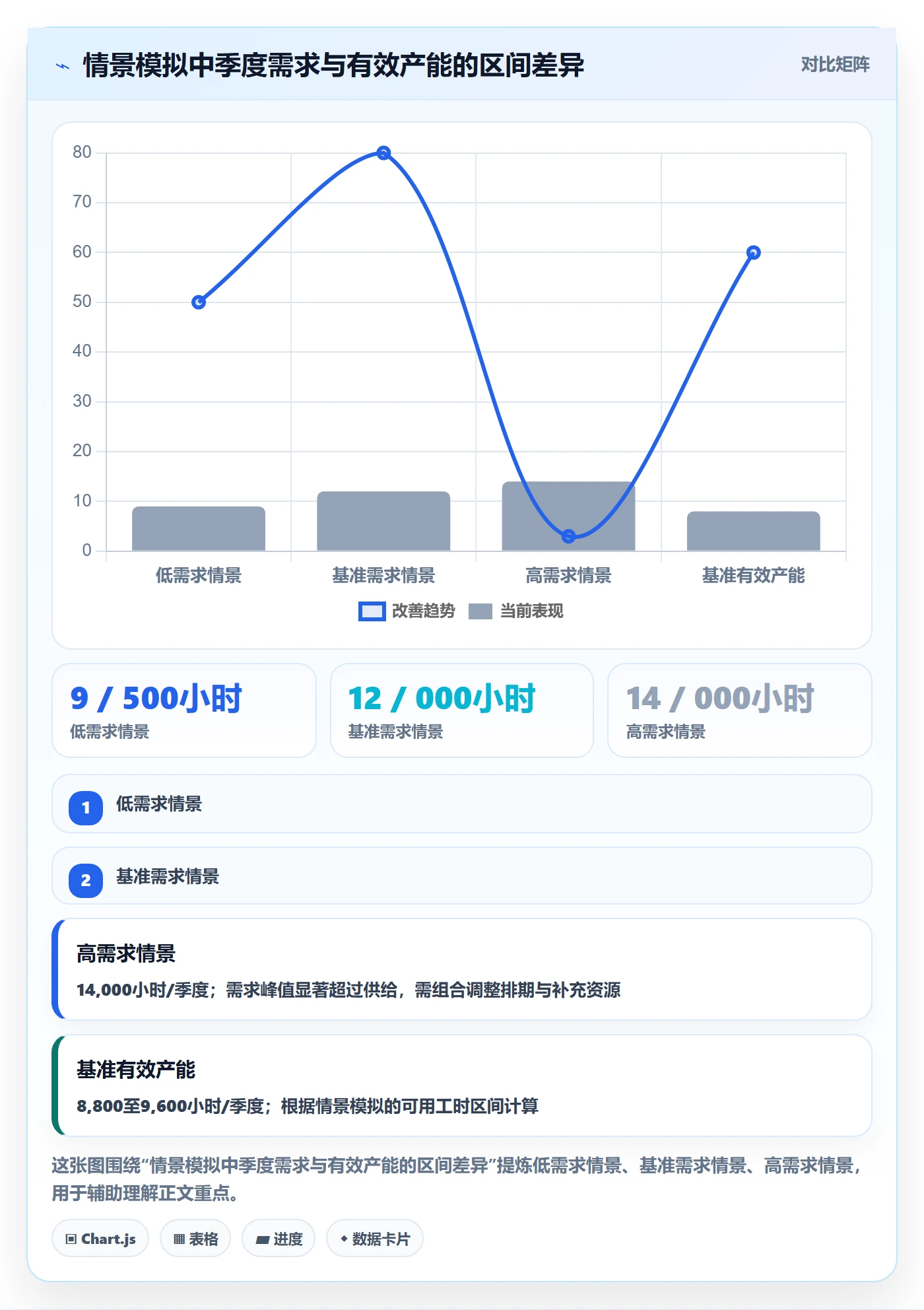Screen dimensions: 924x1310
Task: Click the lightning icon beside the title
Action: [x=63, y=66]
